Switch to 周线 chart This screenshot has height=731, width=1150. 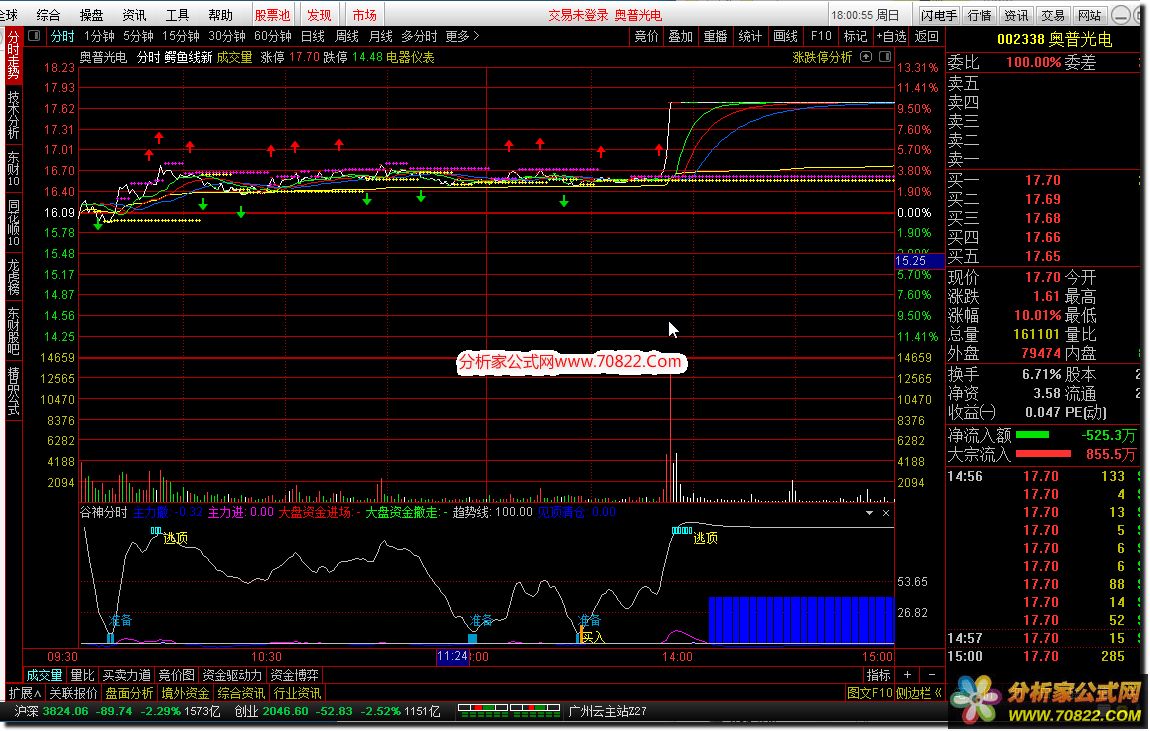point(347,36)
